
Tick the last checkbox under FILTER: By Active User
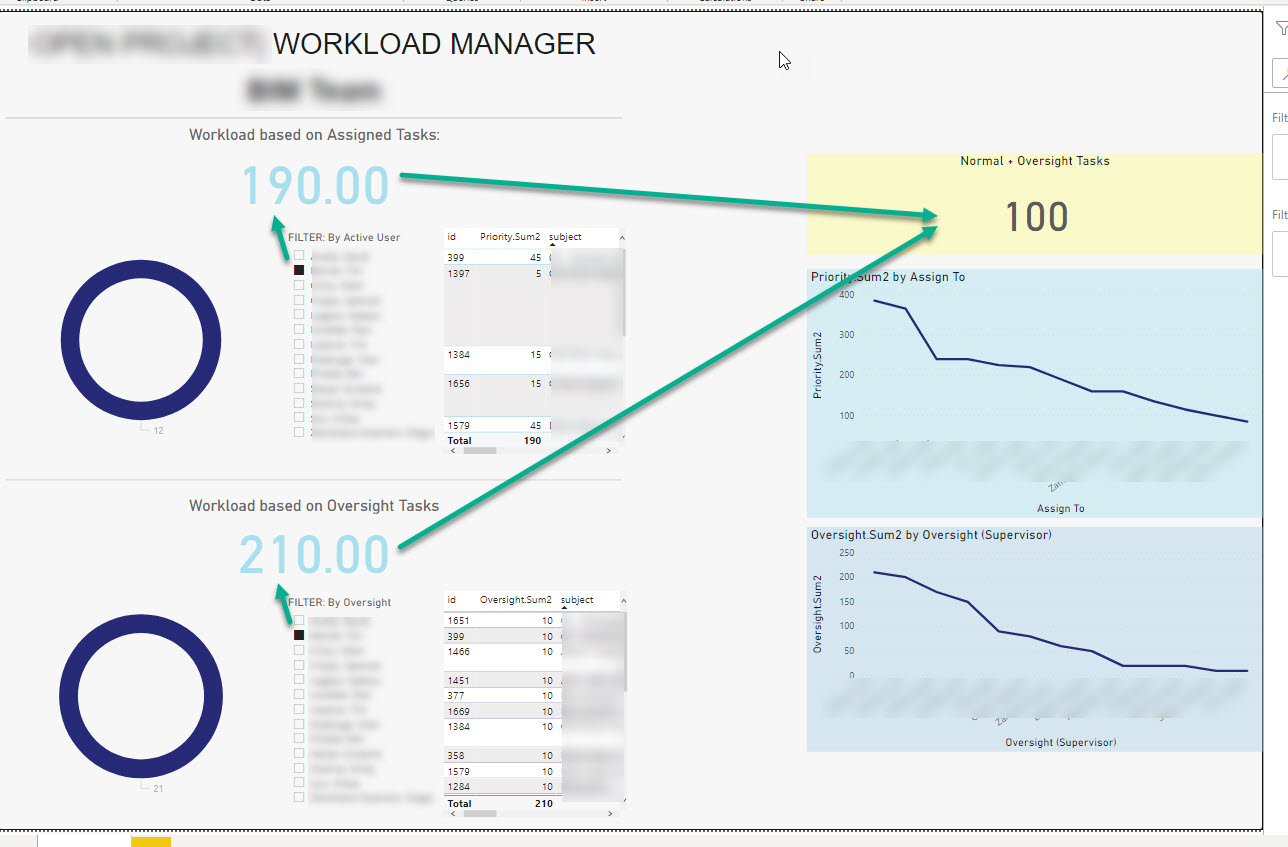[299, 433]
